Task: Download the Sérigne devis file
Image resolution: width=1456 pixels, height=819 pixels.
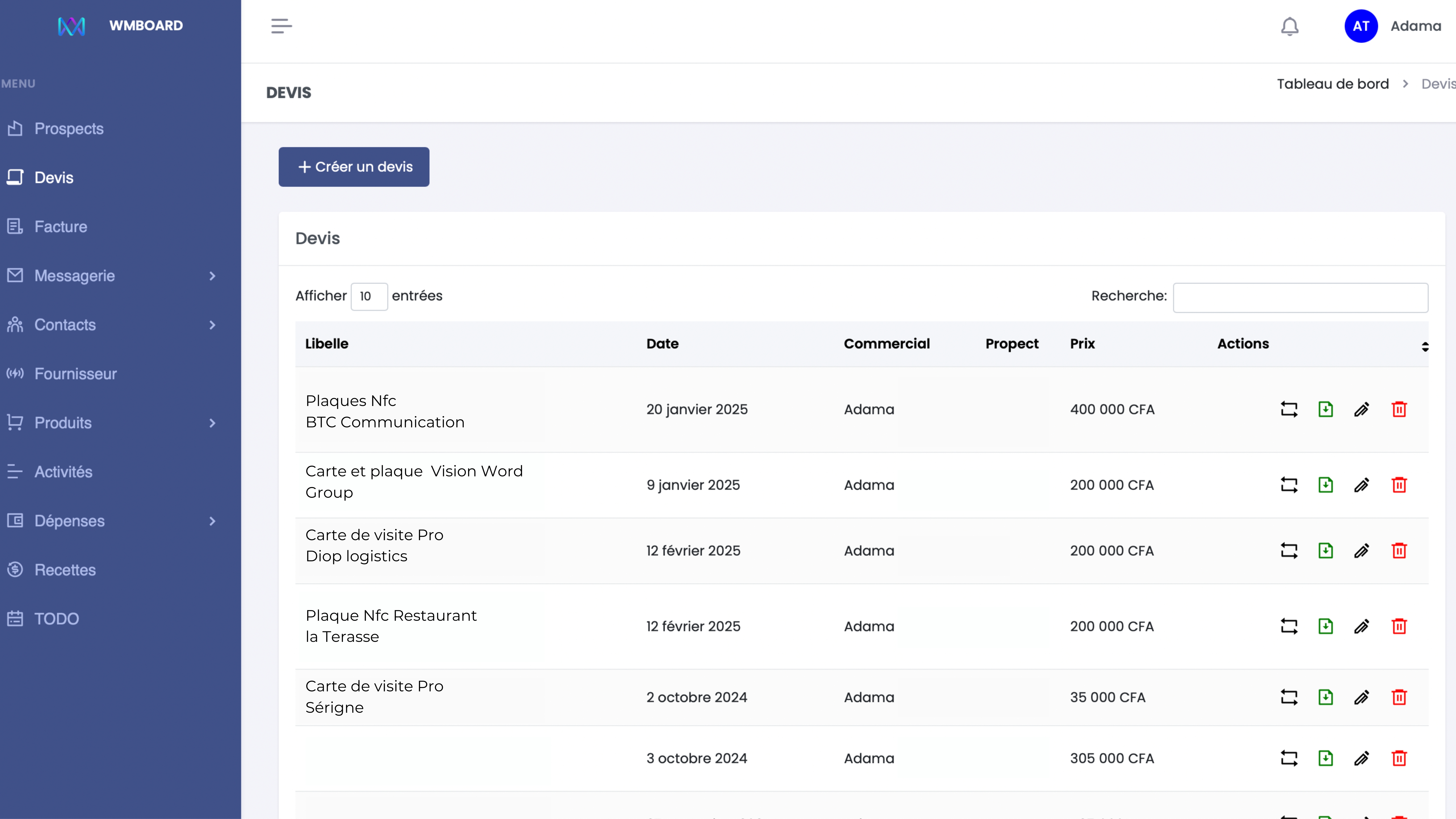Action: pyautogui.click(x=1325, y=697)
